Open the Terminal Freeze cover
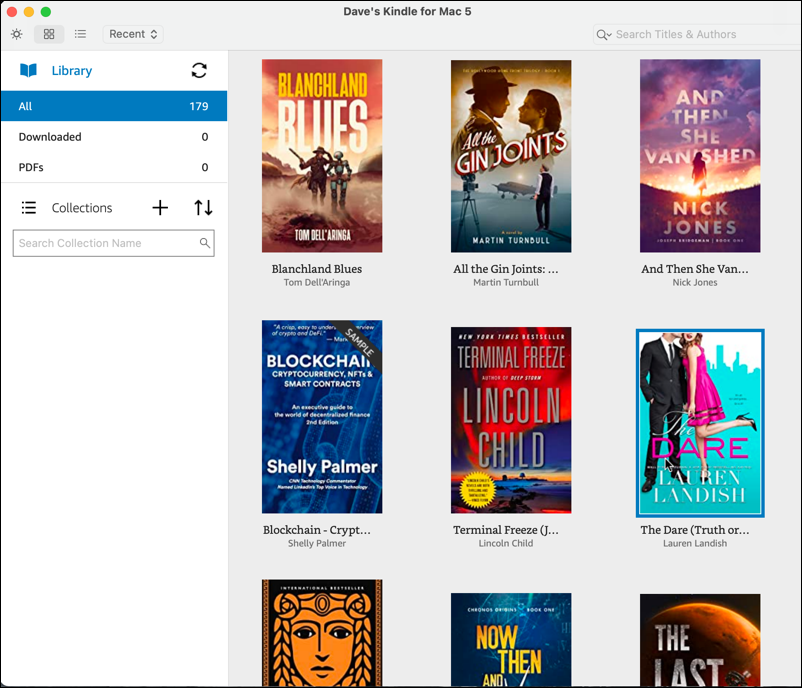Image resolution: width=802 pixels, height=688 pixels. point(511,420)
